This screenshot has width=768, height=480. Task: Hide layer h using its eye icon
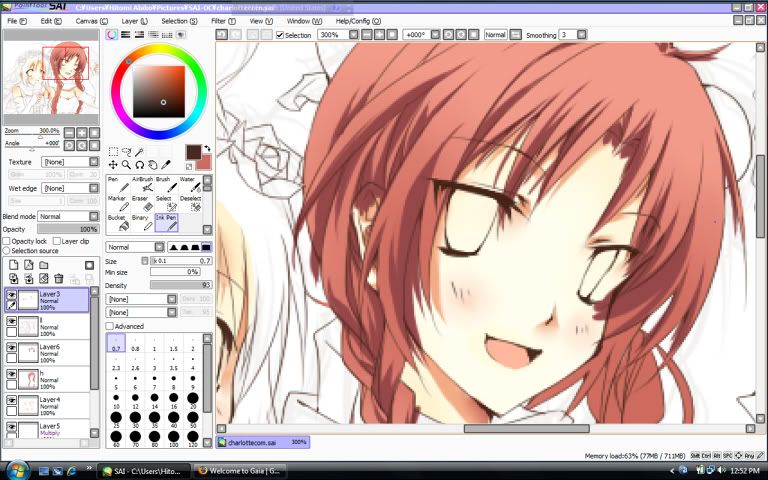(x=11, y=374)
